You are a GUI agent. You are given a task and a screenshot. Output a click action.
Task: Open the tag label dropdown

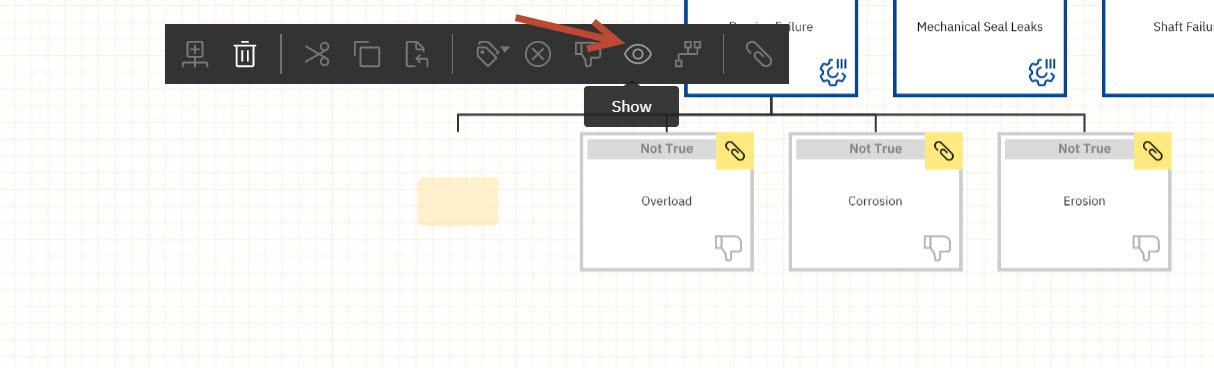tap(492, 54)
